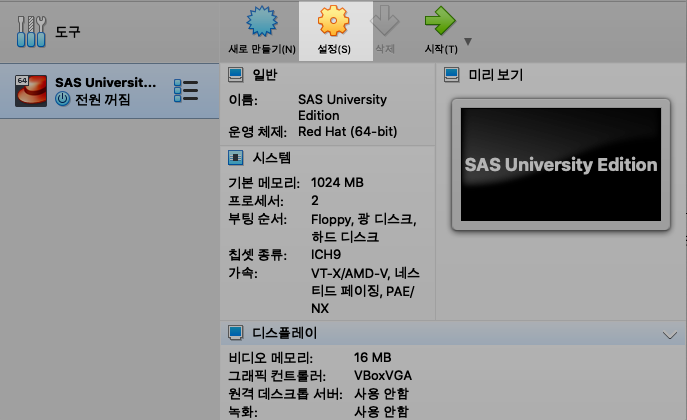Open the 시스템 section header link
The width and height of the screenshot is (687, 420).
coord(272,158)
